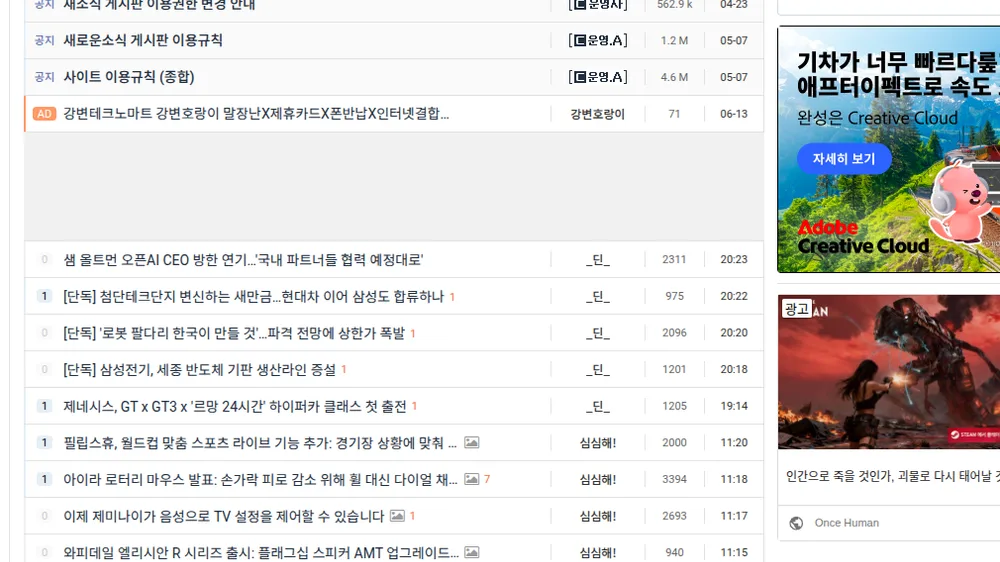The image size is (1000, 562).
Task: Open comment count on 제네시스 르망 post
Action: click(x=415, y=406)
